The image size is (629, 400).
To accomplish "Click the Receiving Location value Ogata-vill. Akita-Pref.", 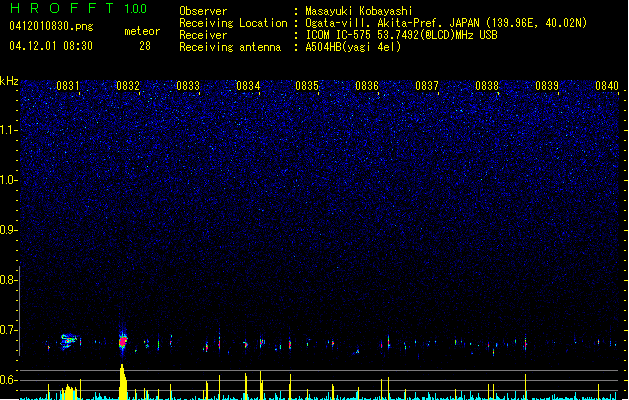I will [446, 23].
